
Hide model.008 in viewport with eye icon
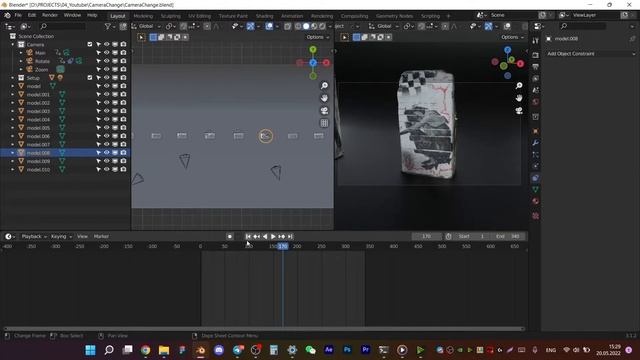pos(107,153)
